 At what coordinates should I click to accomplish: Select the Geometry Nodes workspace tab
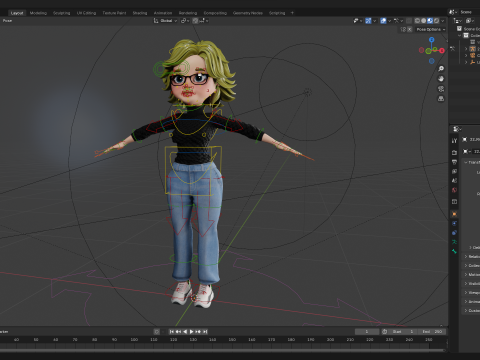click(248, 13)
